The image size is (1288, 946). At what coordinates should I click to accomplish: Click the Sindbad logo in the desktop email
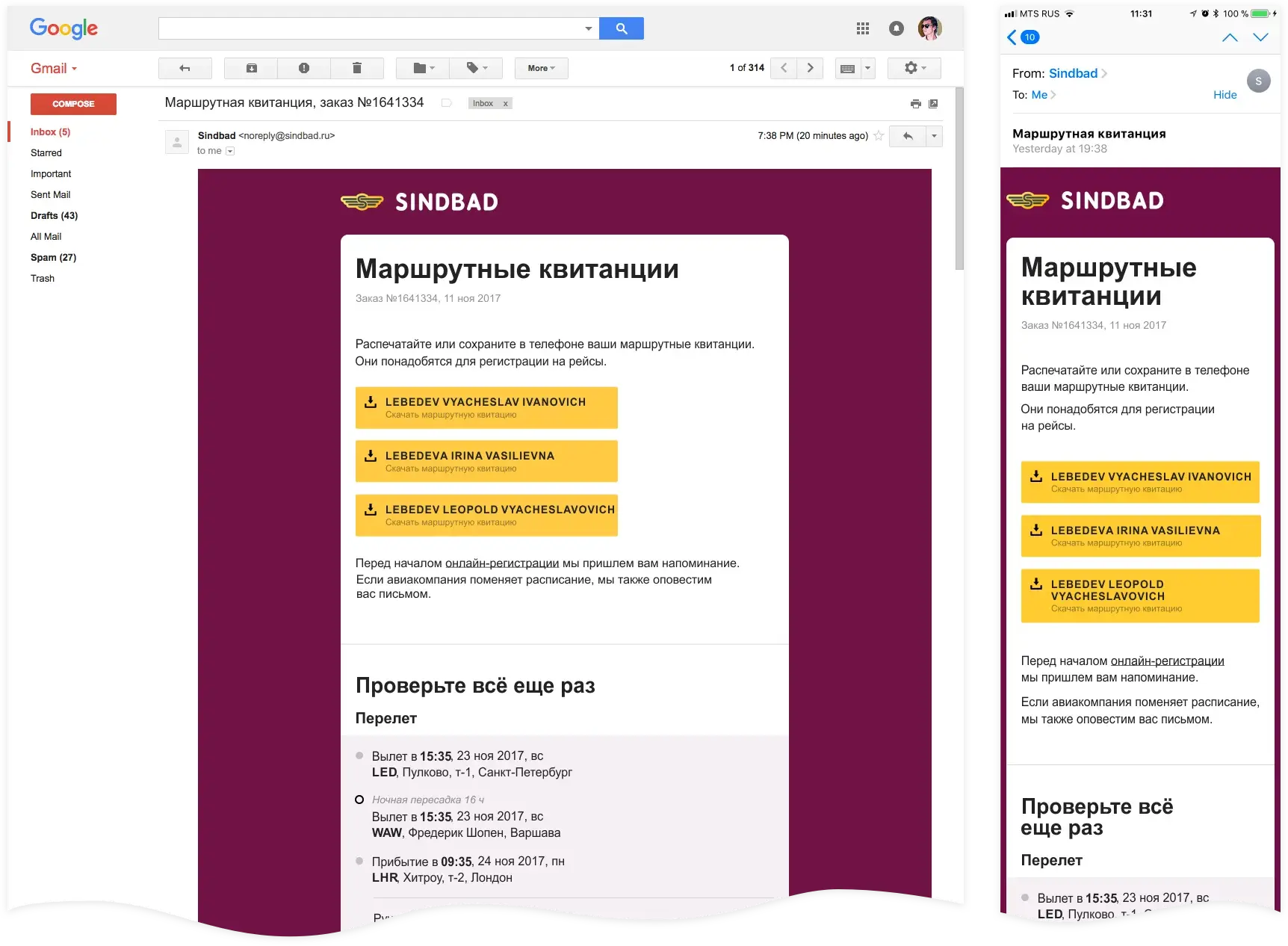(419, 202)
